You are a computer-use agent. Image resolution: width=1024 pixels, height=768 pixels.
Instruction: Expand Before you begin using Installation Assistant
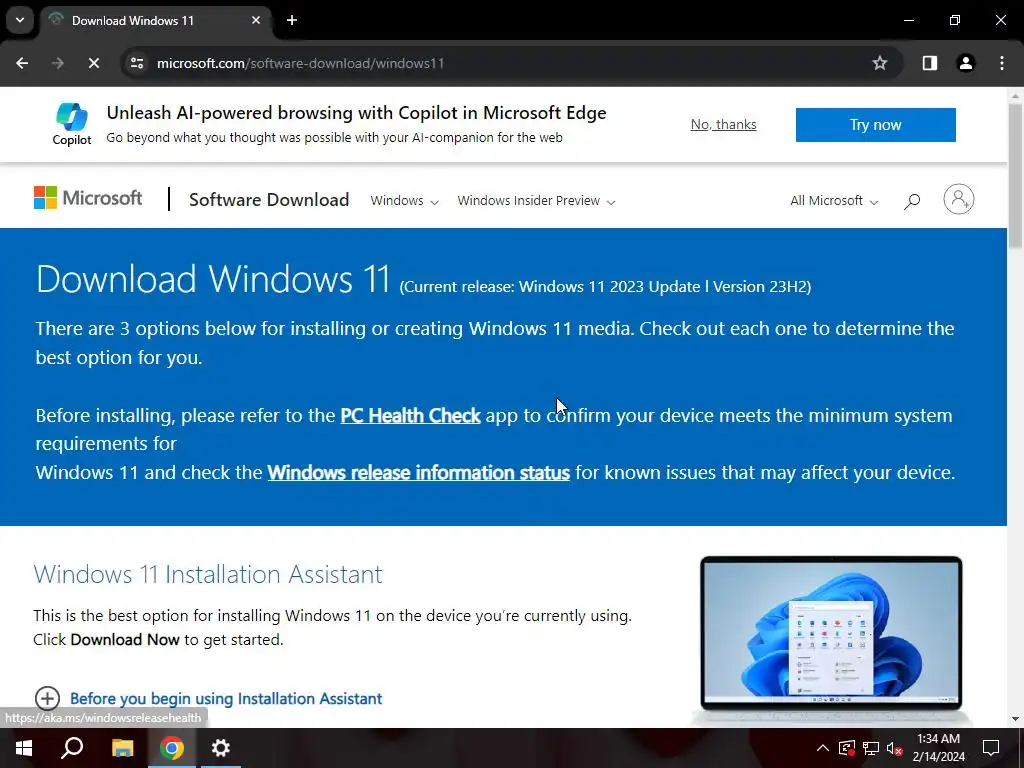208,698
